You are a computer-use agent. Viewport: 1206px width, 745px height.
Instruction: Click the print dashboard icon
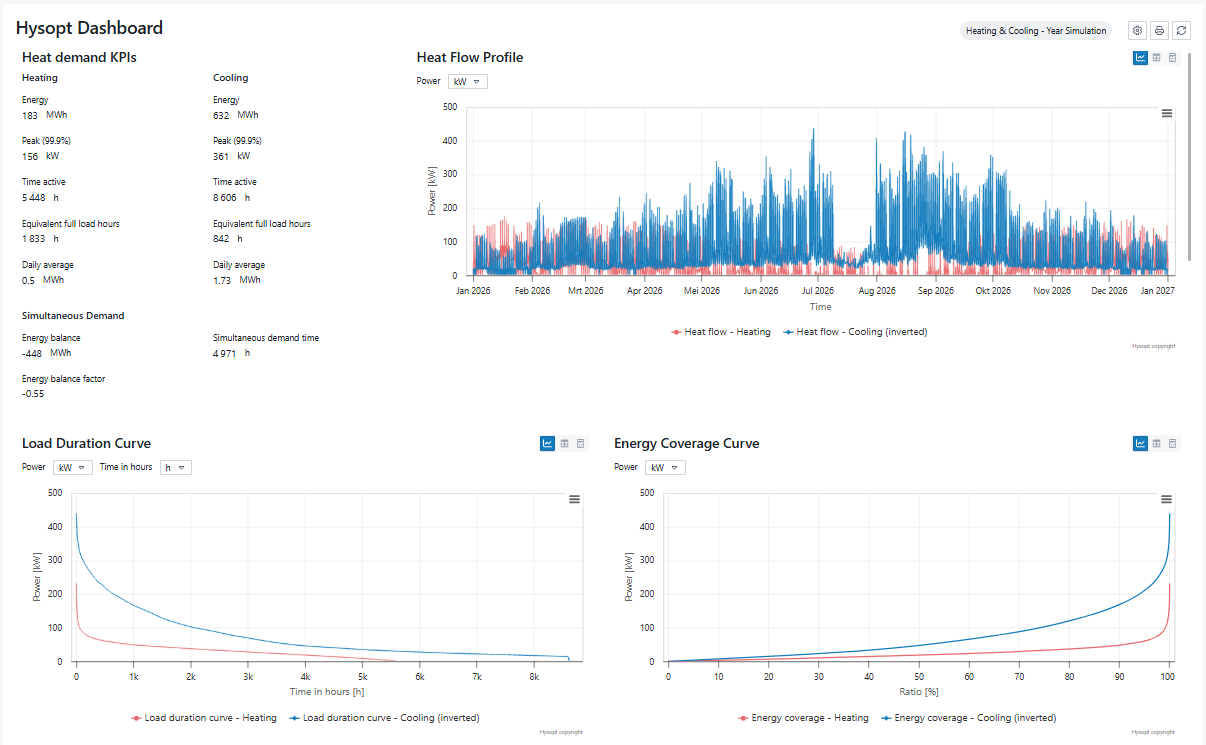click(1159, 31)
